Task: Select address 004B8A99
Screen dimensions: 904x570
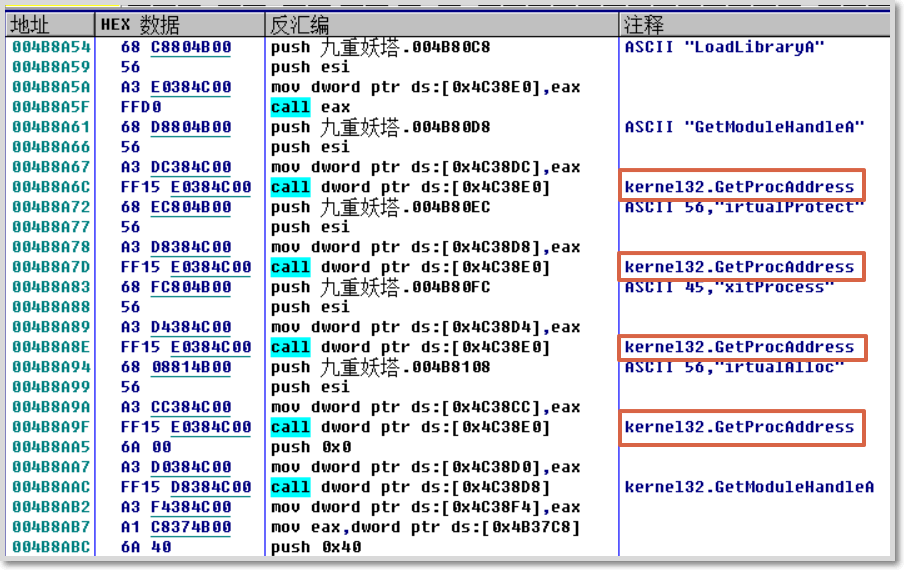Action: pos(51,387)
